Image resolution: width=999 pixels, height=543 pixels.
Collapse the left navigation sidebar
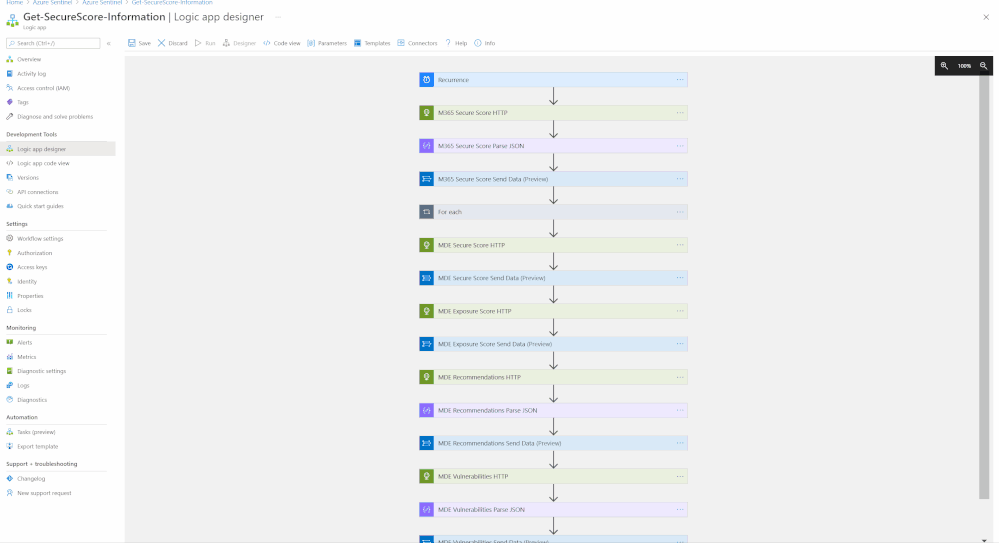point(109,43)
